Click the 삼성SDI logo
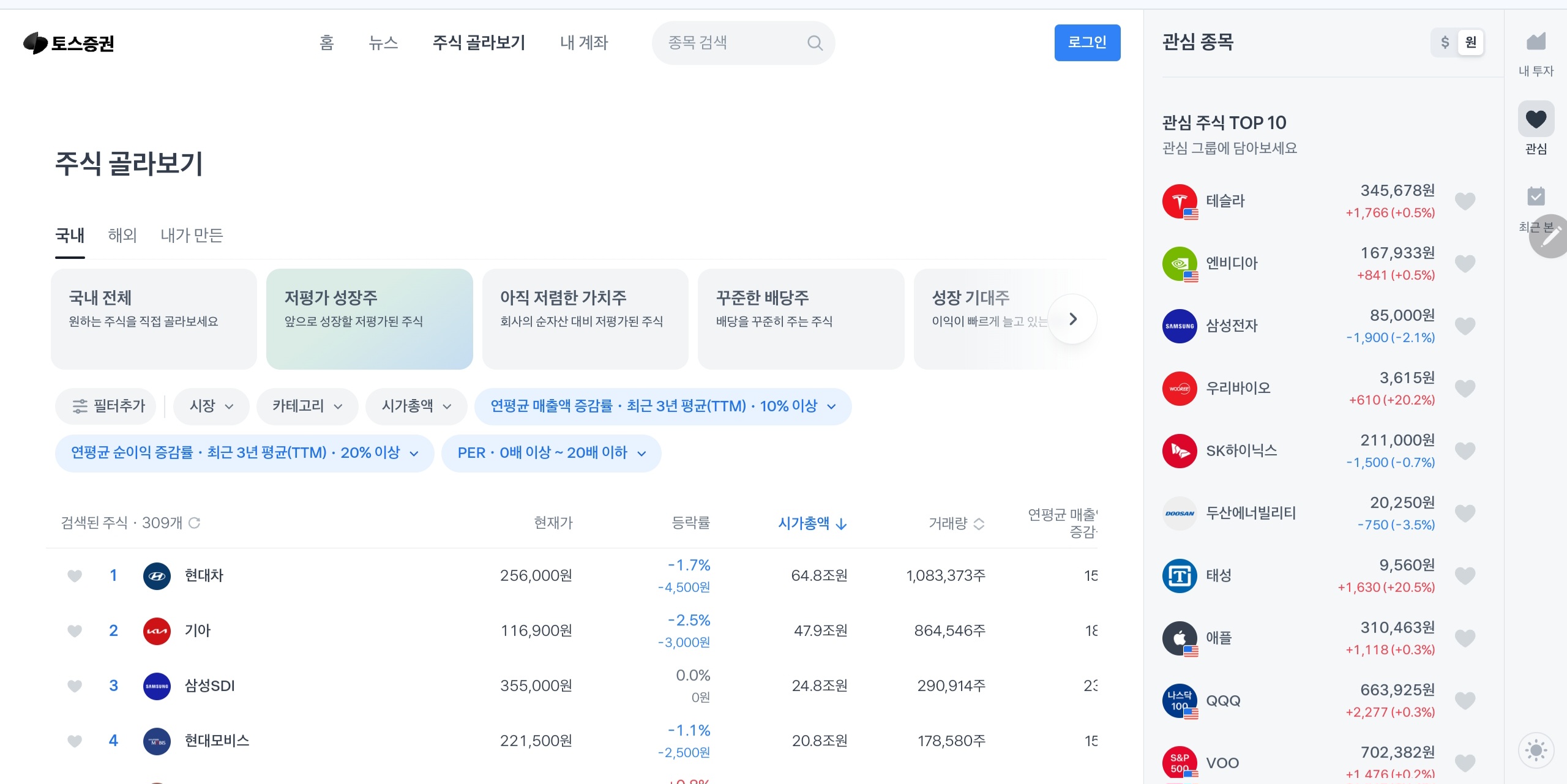1567x784 pixels. 157,686
